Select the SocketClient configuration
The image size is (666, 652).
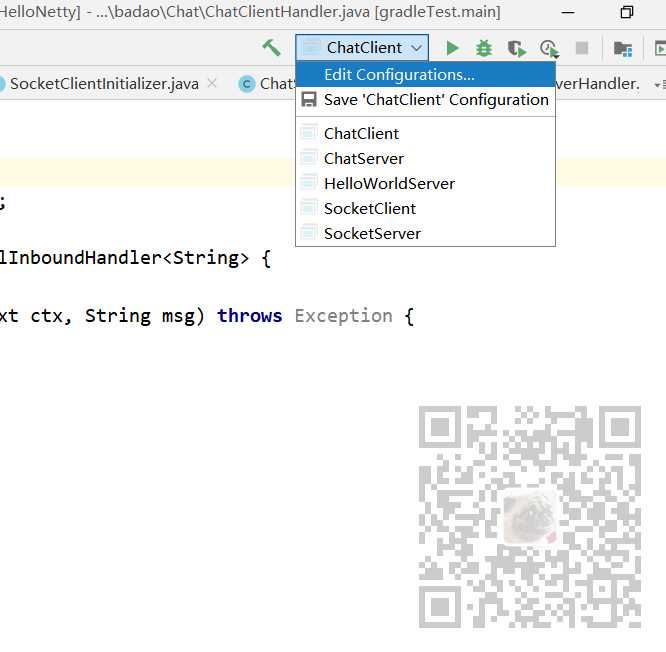[x=425, y=209]
